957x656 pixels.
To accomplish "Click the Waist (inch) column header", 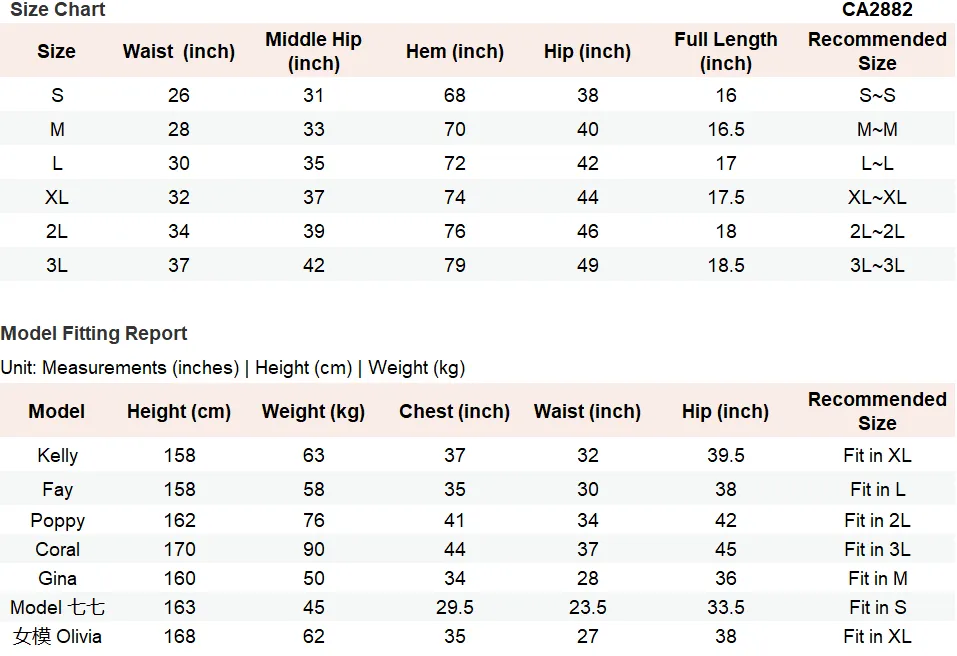I will click(179, 51).
